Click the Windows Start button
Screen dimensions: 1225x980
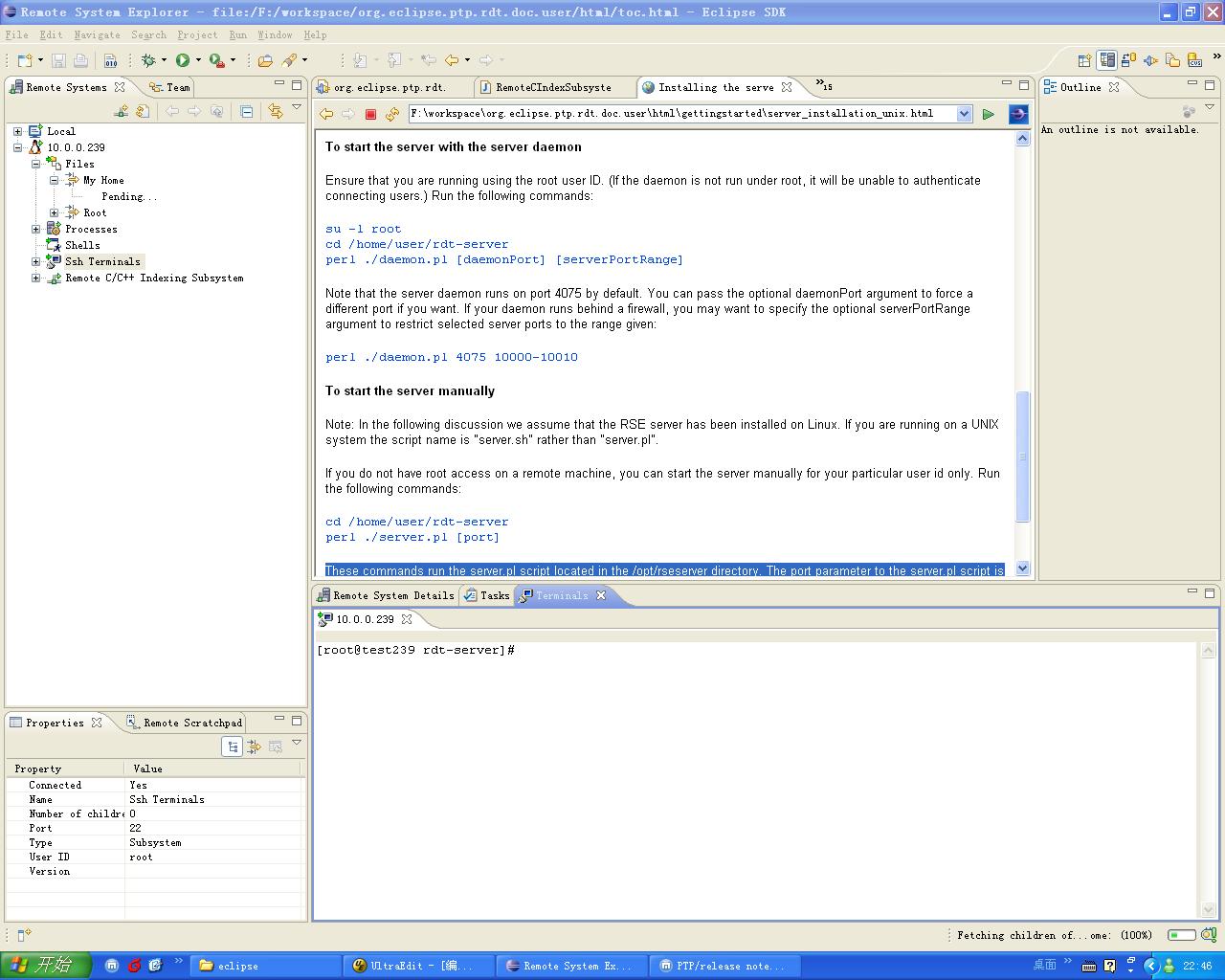pos(45,965)
